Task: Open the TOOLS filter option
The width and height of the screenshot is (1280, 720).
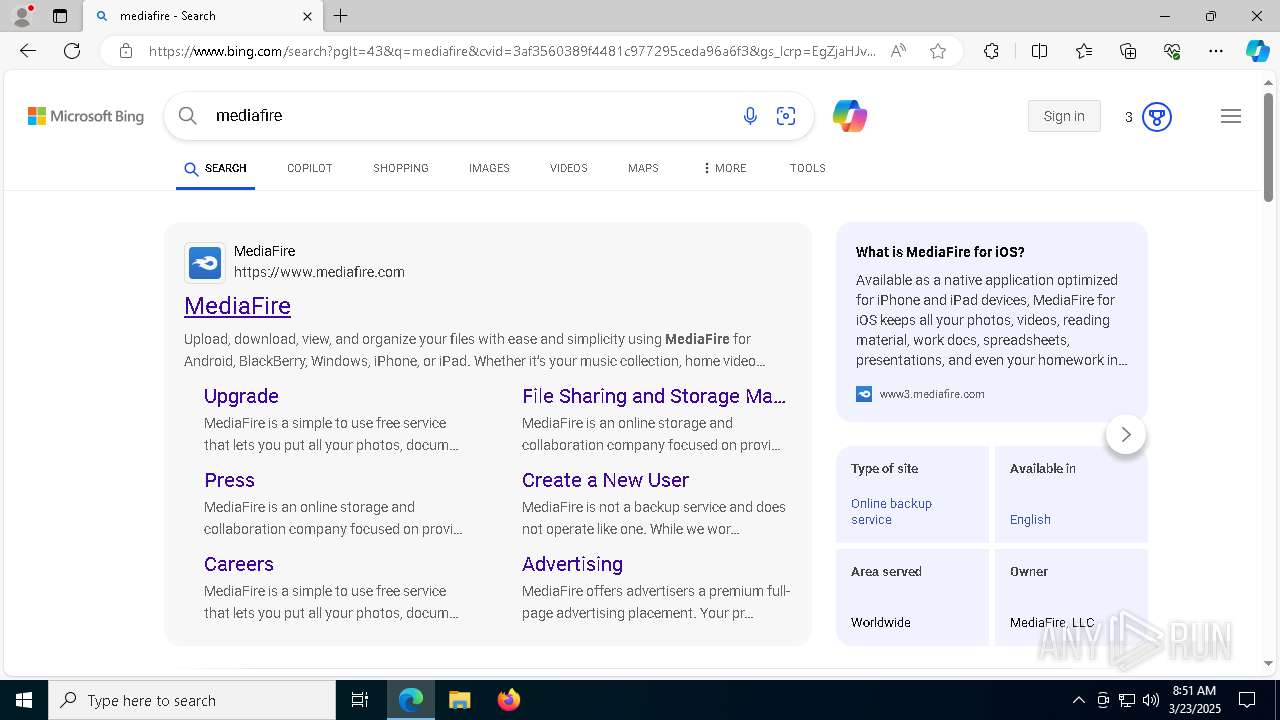Action: (807, 168)
